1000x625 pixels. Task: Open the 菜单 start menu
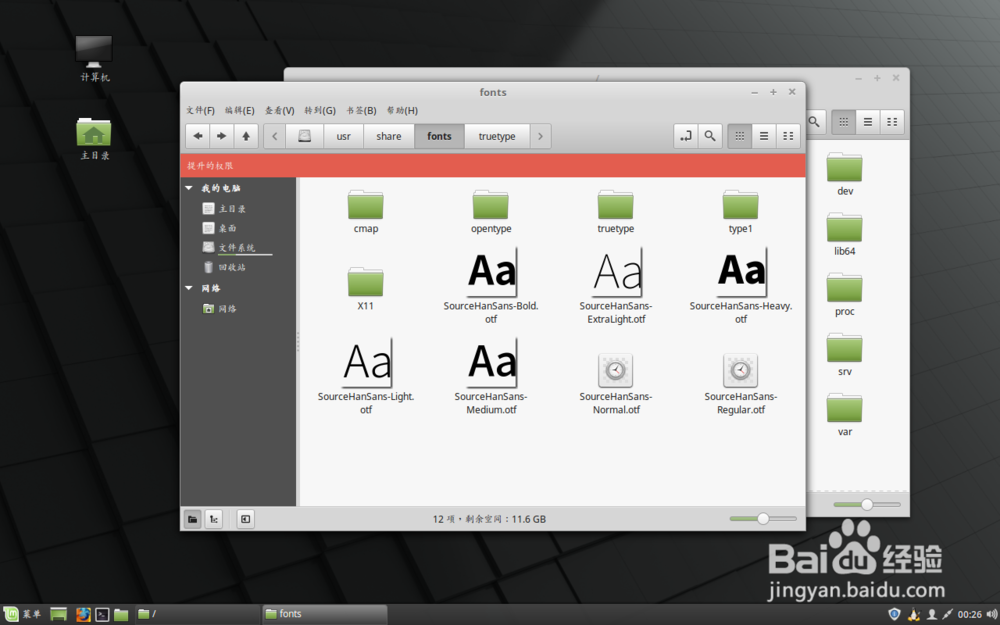pos(22,614)
